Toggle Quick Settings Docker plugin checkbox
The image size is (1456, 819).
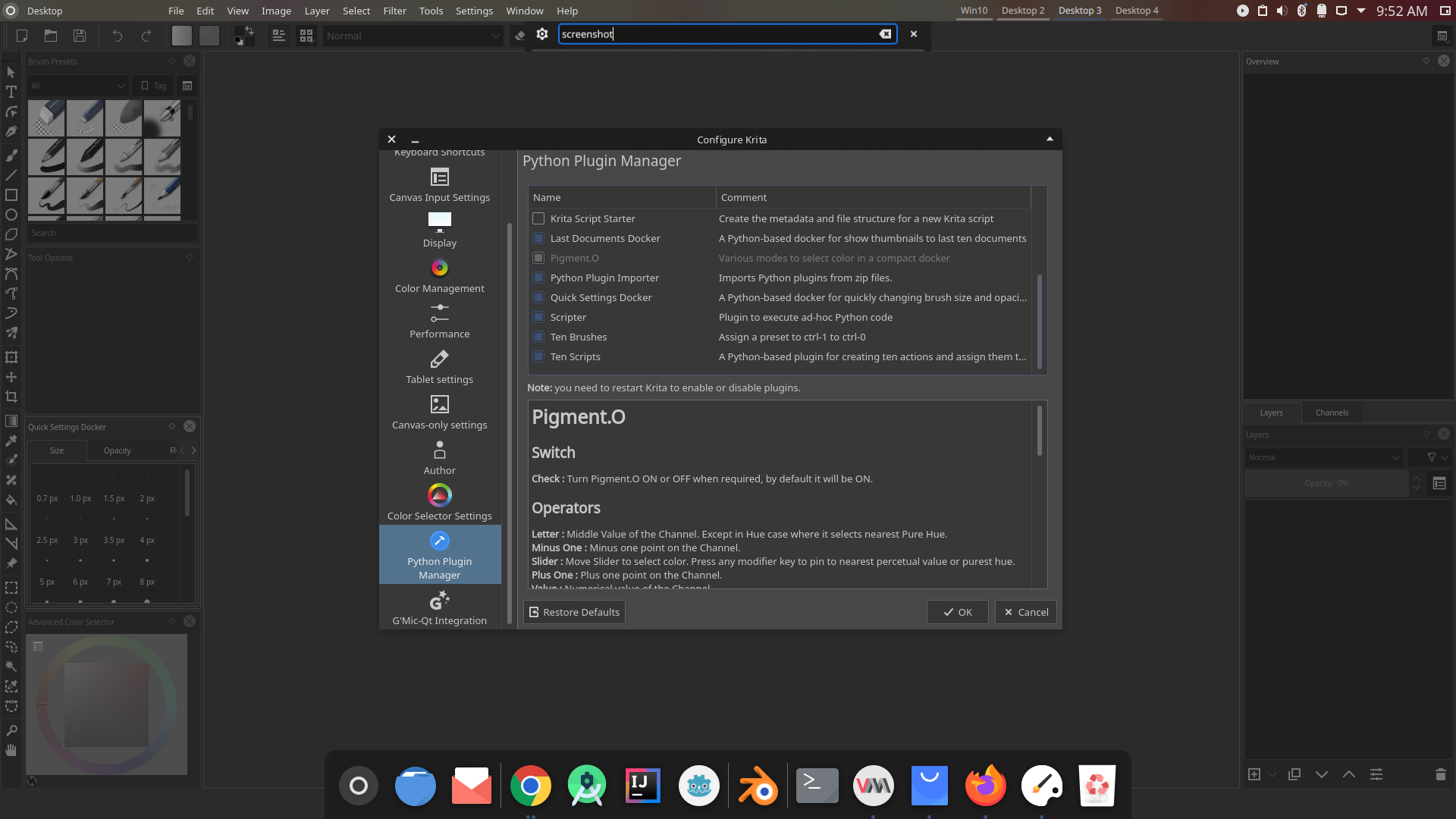coord(538,297)
